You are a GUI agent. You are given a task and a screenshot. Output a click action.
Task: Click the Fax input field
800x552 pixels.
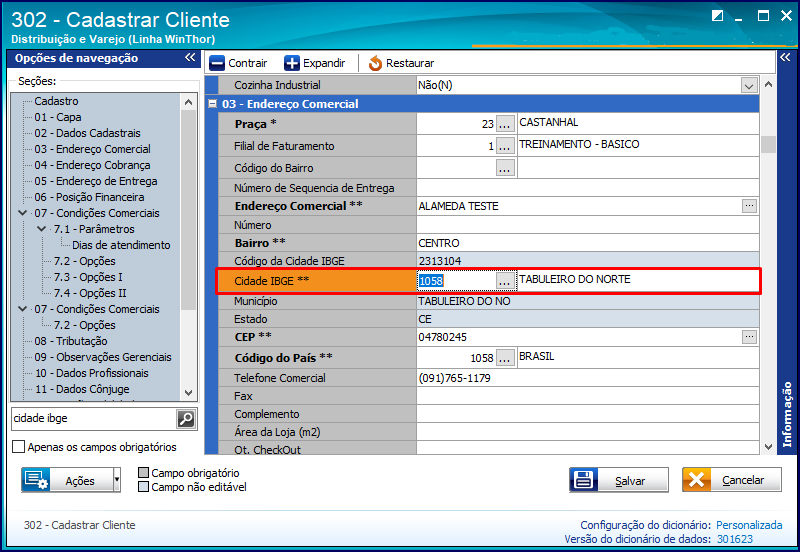(x=587, y=396)
